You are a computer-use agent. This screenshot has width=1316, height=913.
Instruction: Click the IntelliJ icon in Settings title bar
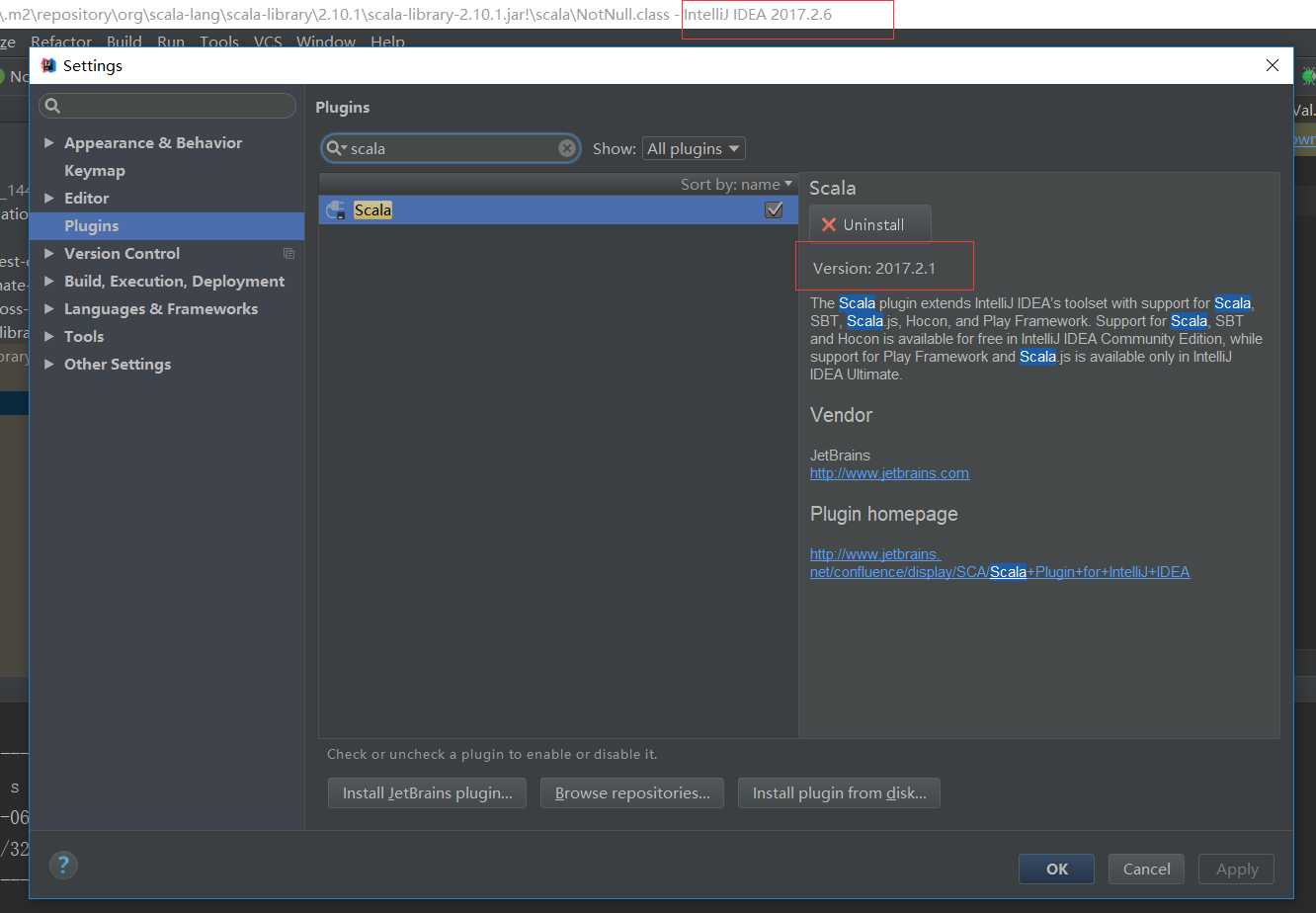pyautogui.click(x=48, y=65)
